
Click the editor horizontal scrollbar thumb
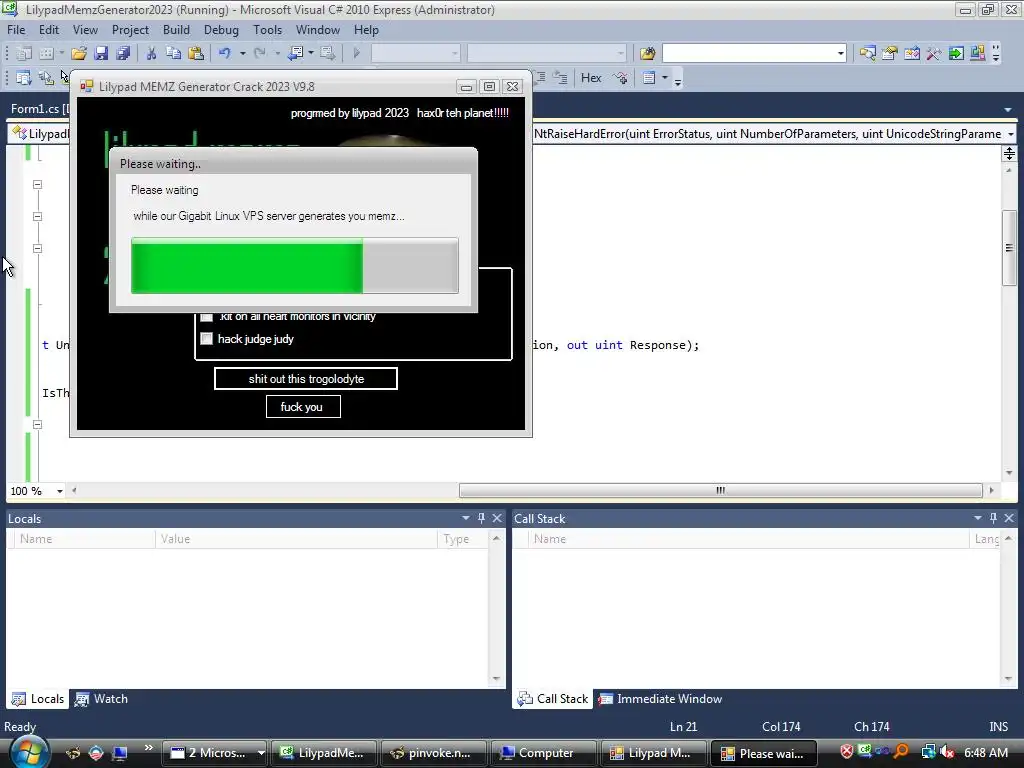point(720,490)
